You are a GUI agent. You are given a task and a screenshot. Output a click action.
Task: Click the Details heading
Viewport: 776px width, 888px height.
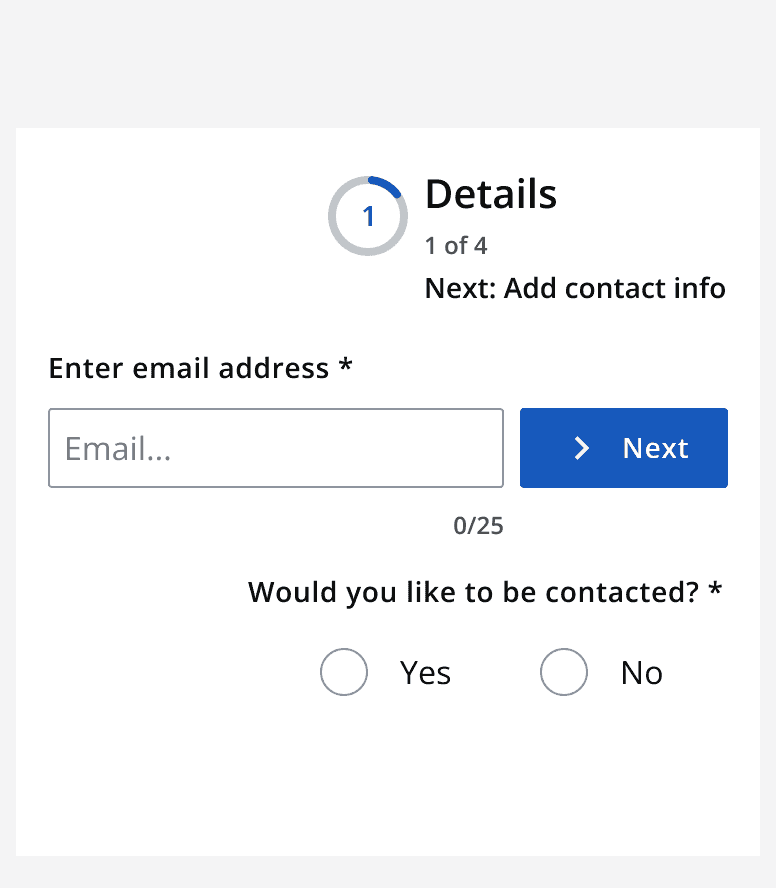[x=490, y=194]
